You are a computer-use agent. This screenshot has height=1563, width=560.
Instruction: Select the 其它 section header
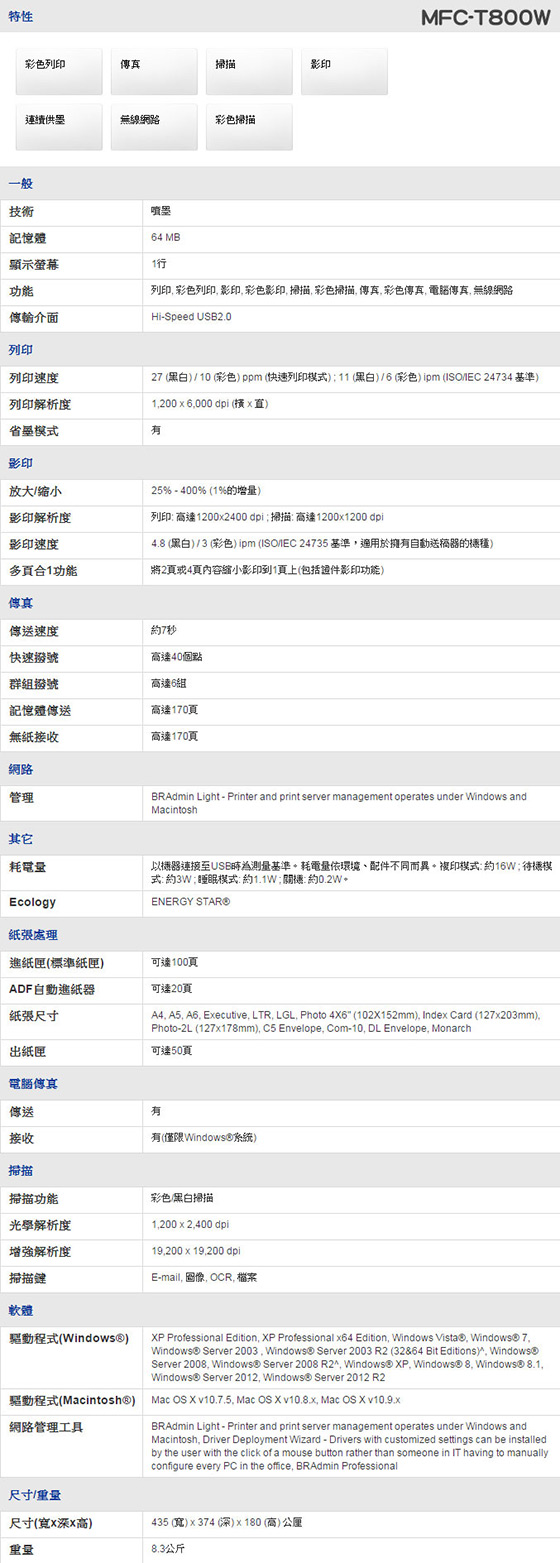(x=20, y=838)
